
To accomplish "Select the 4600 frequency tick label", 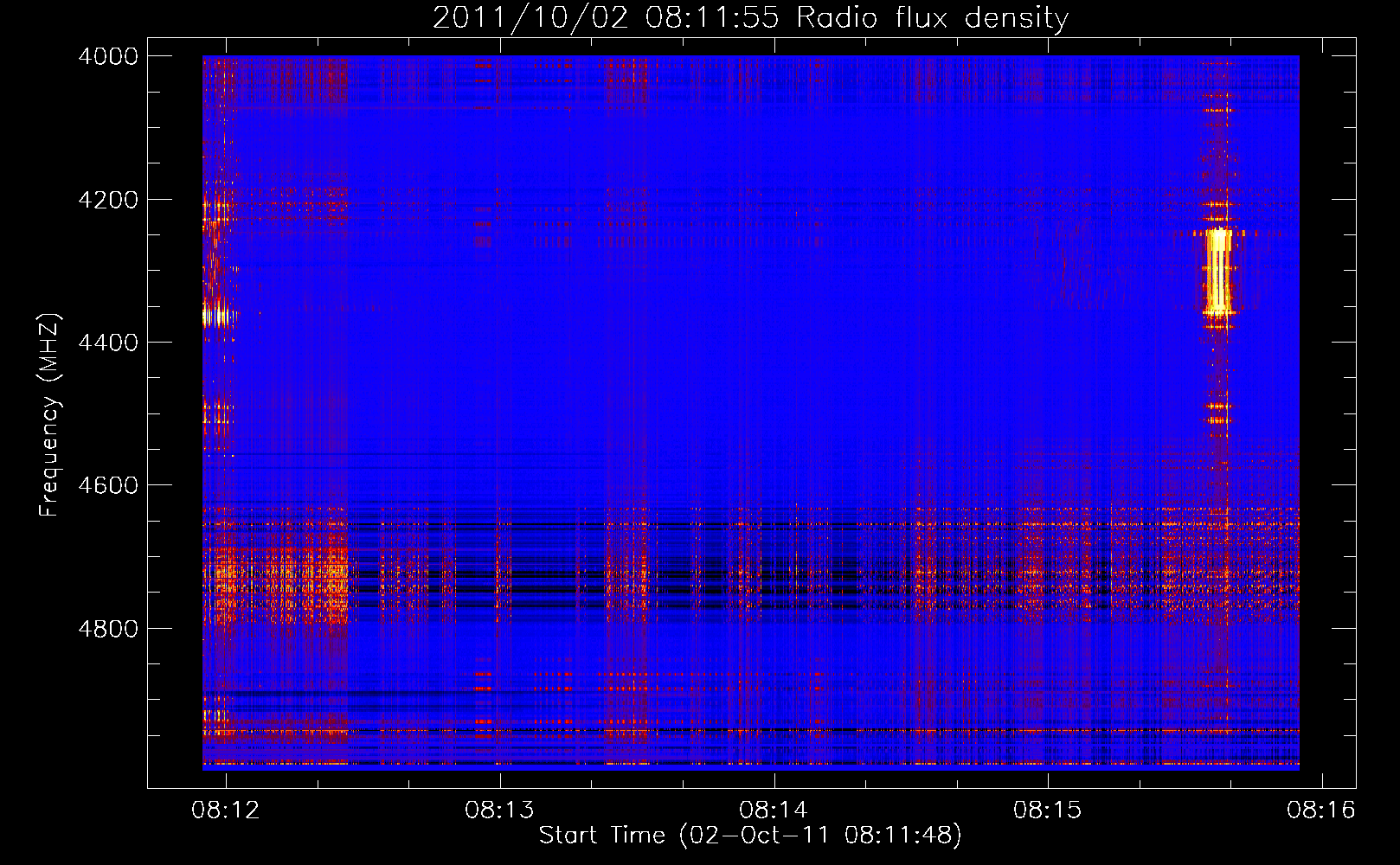I will 108,485.
